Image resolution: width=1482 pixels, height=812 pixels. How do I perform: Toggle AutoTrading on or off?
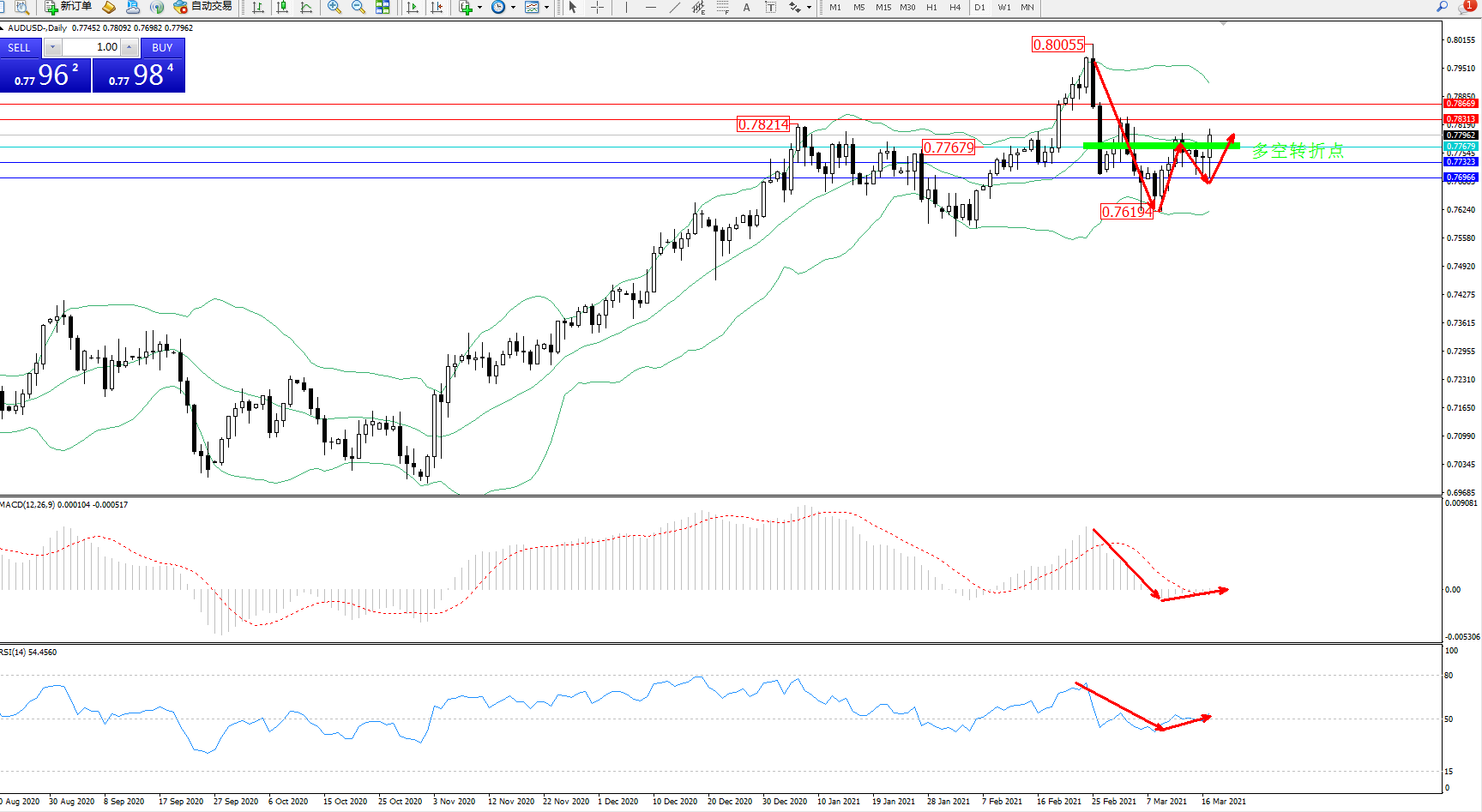coord(202,7)
